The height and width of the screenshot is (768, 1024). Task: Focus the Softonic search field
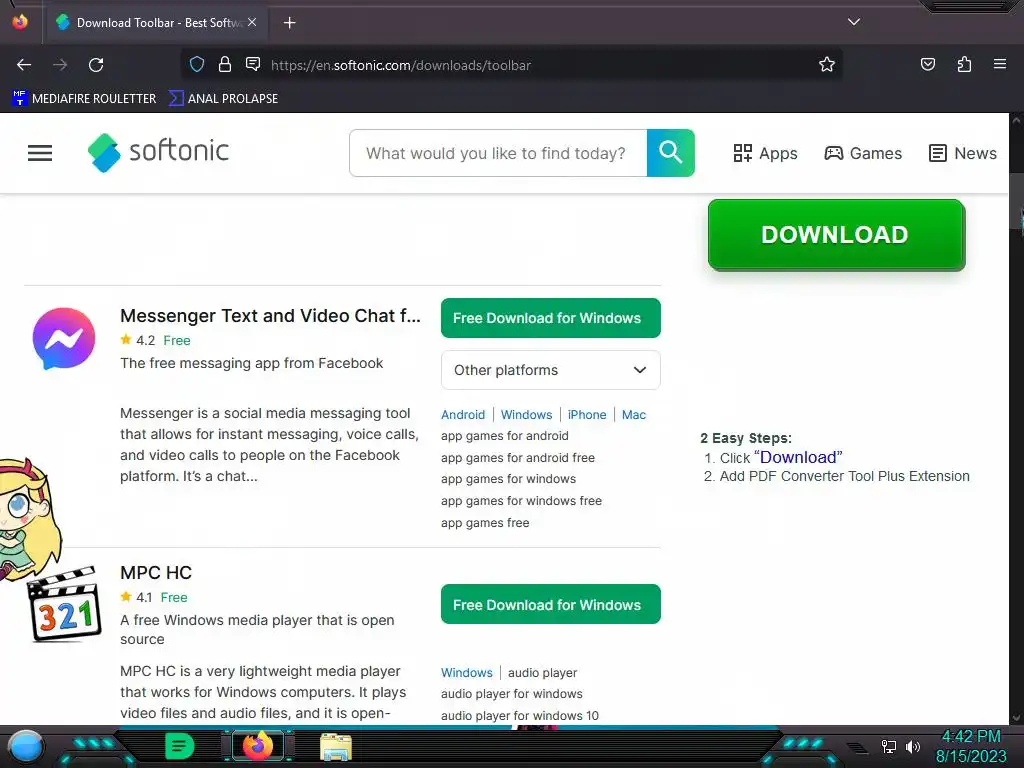[x=498, y=153]
